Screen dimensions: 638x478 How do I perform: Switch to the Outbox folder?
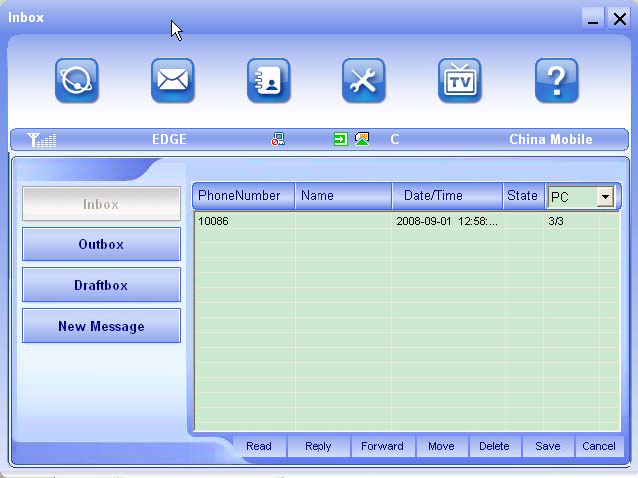(101, 244)
